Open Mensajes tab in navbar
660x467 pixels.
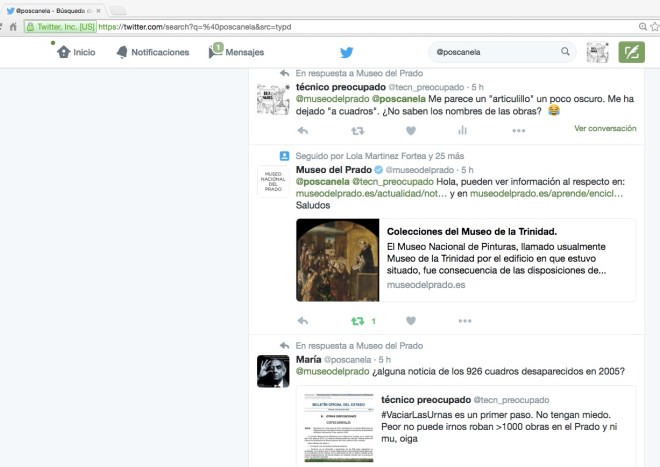236,52
